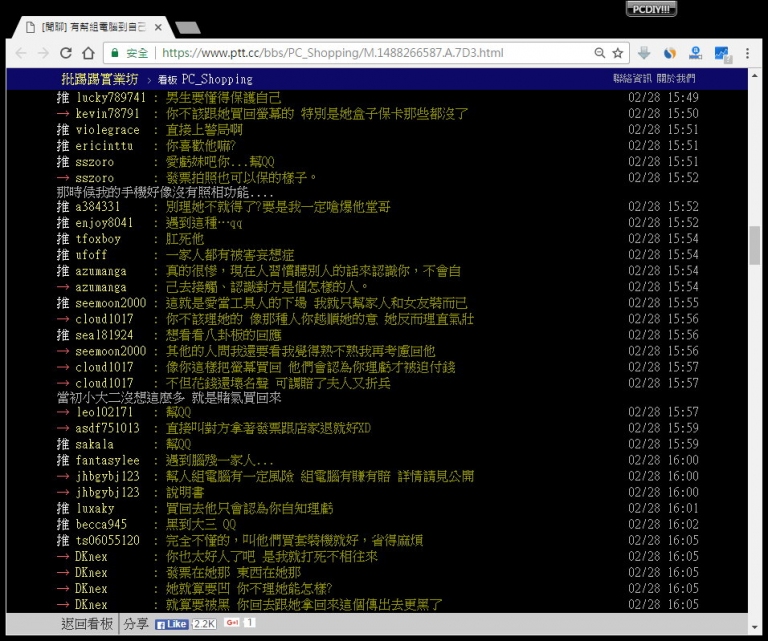768x641 pixels.
Task: Close the current PTT browser tab
Action: point(158,27)
